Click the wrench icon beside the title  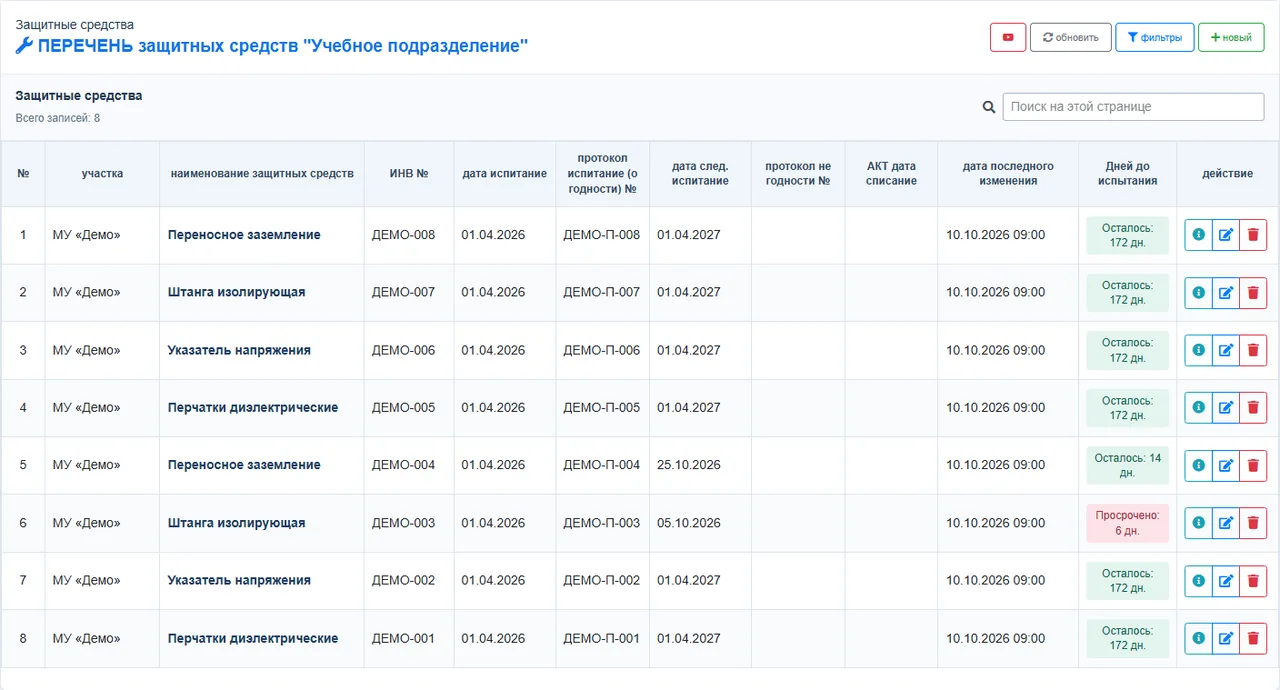(x=24, y=46)
